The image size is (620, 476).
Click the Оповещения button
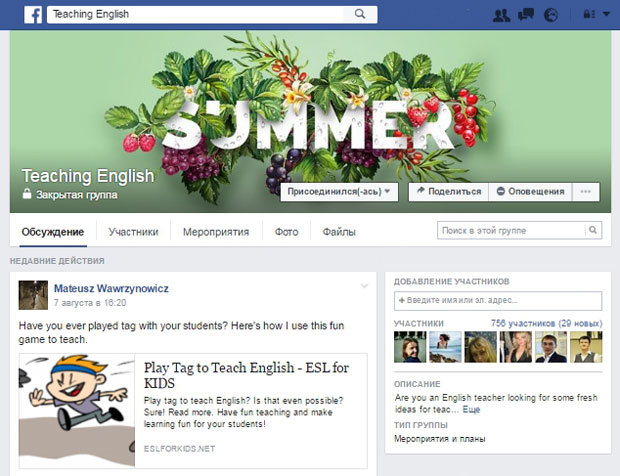pyautogui.click(x=530, y=192)
